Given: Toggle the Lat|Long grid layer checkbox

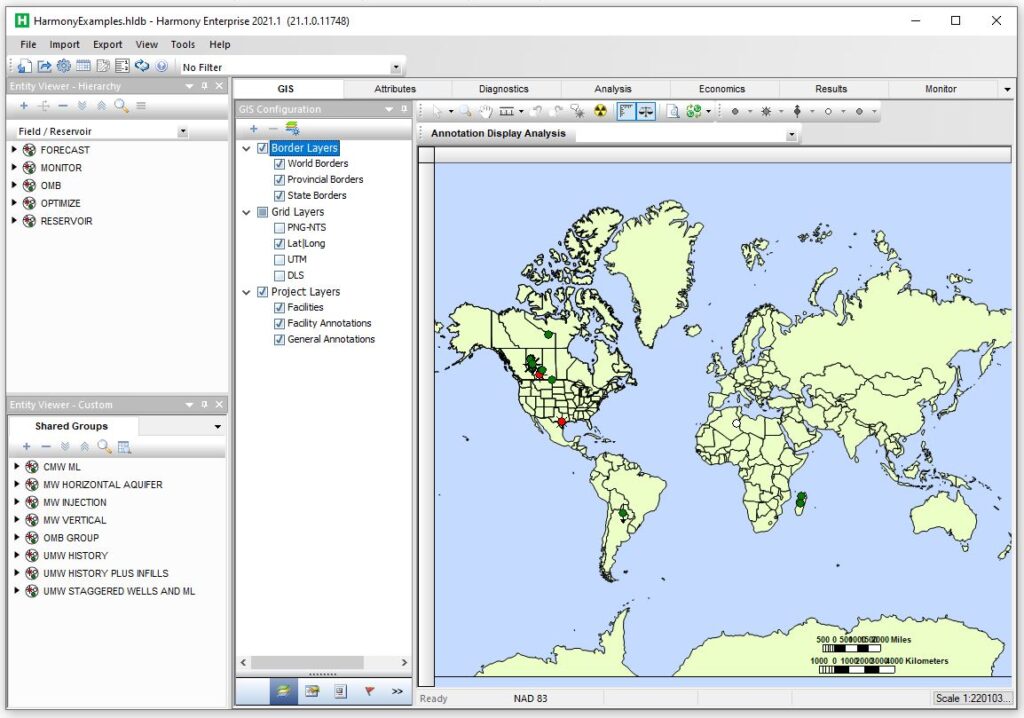Looking at the screenshot, I should tap(280, 244).
